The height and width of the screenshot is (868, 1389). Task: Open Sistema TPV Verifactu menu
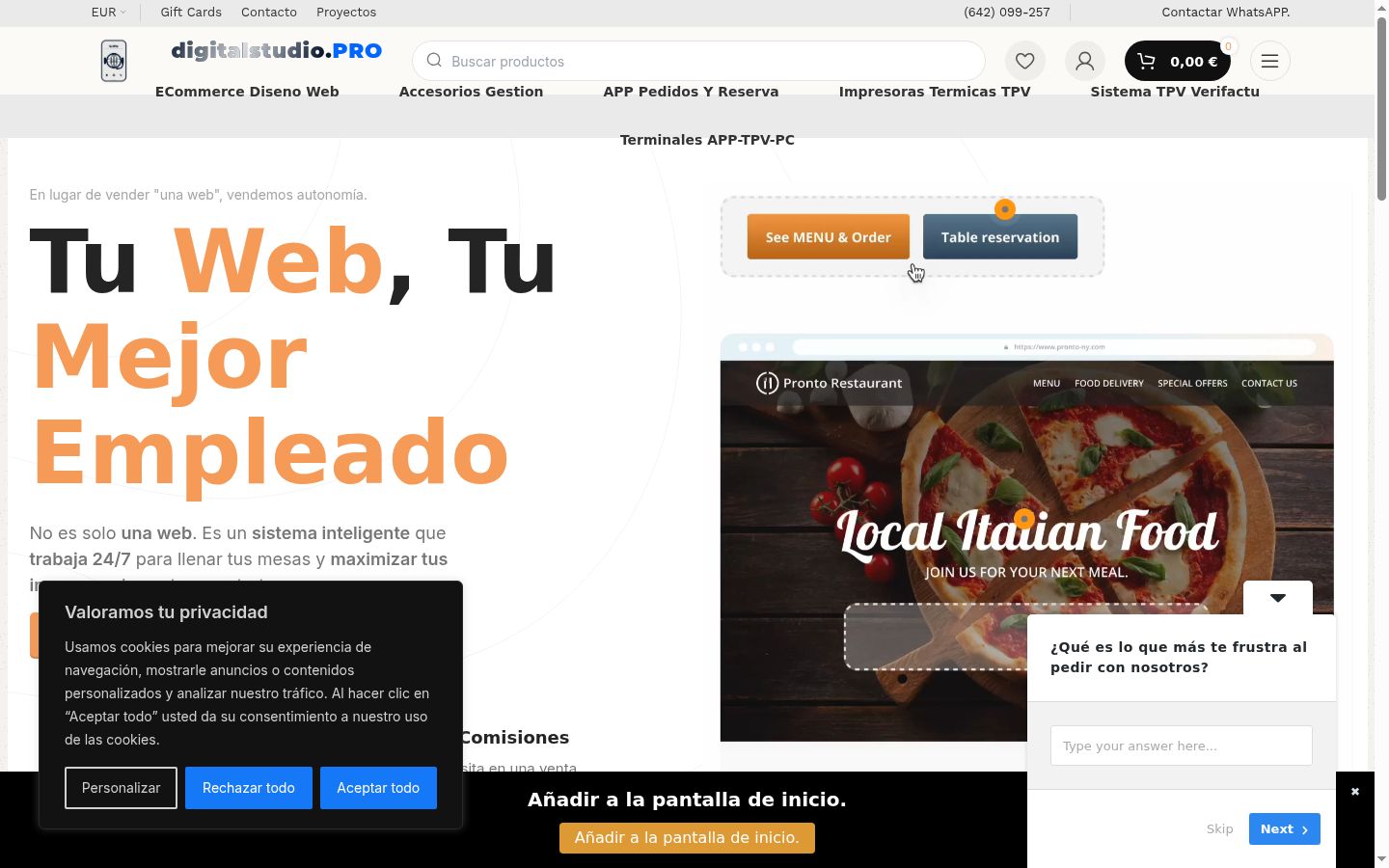(1175, 92)
